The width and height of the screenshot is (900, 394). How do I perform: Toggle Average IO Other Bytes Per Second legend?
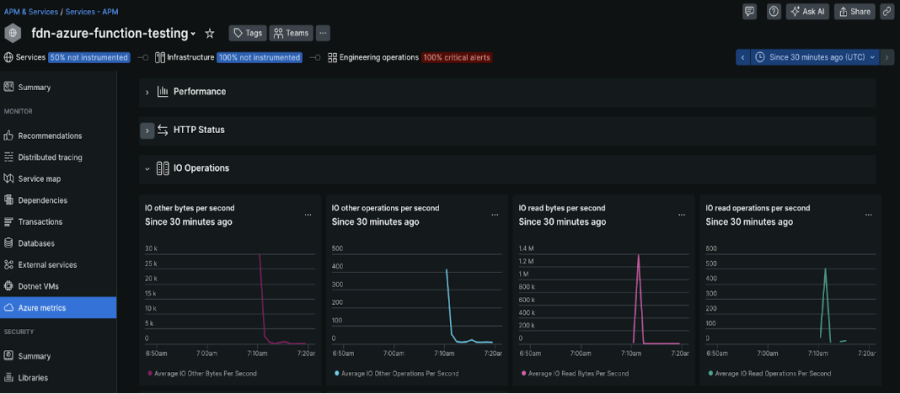click(x=202, y=373)
